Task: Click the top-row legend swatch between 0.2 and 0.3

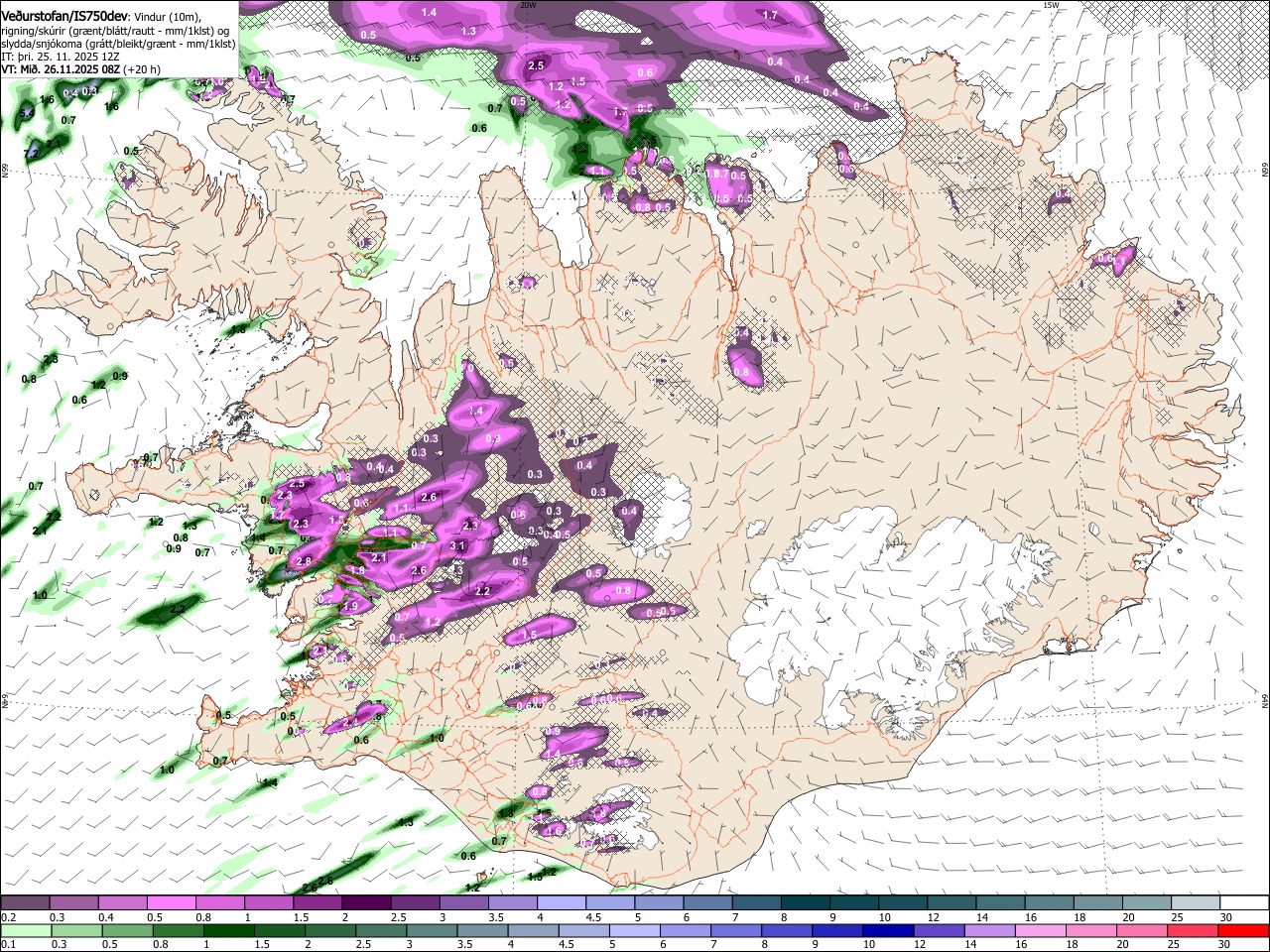Action: pyautogui.click(x=25, y=903)
